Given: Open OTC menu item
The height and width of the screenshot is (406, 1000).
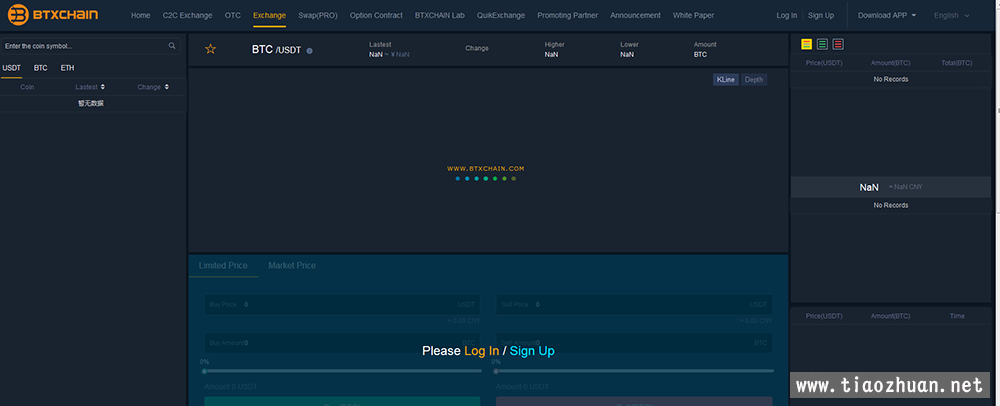Looking at the screenshot, I should click(233, 15).
